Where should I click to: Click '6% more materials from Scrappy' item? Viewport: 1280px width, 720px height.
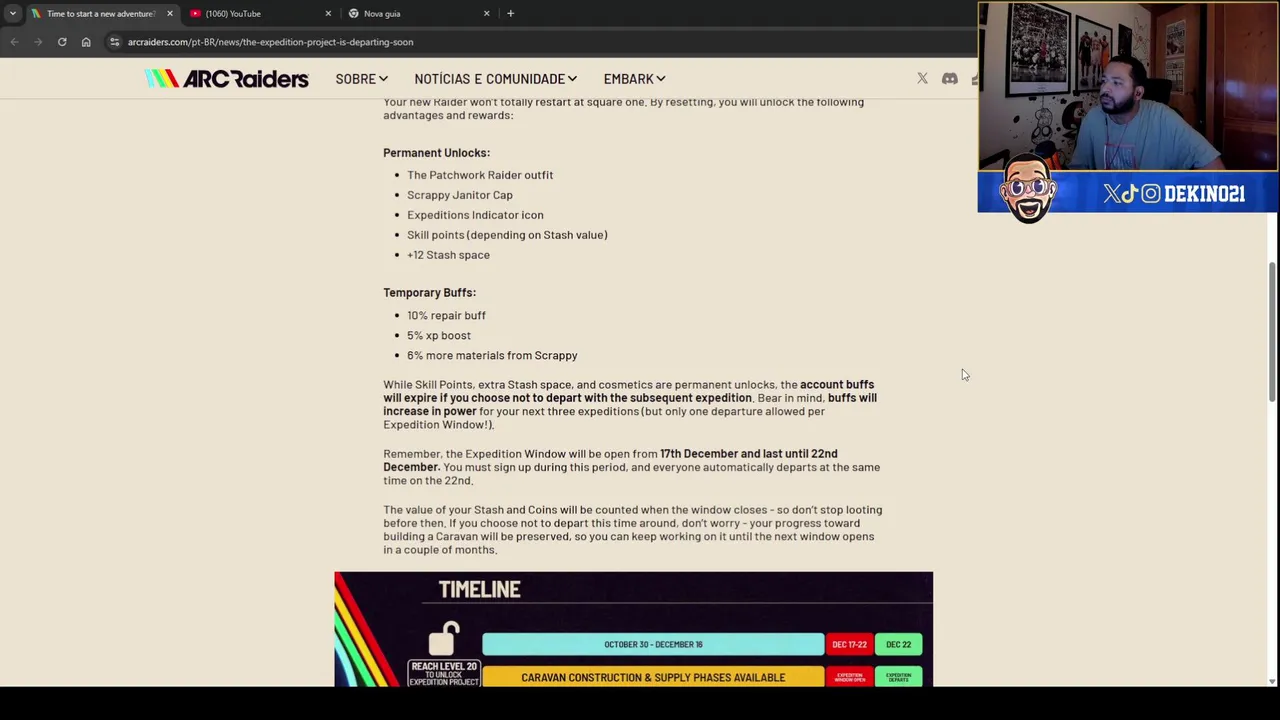(x=492, y=356)
